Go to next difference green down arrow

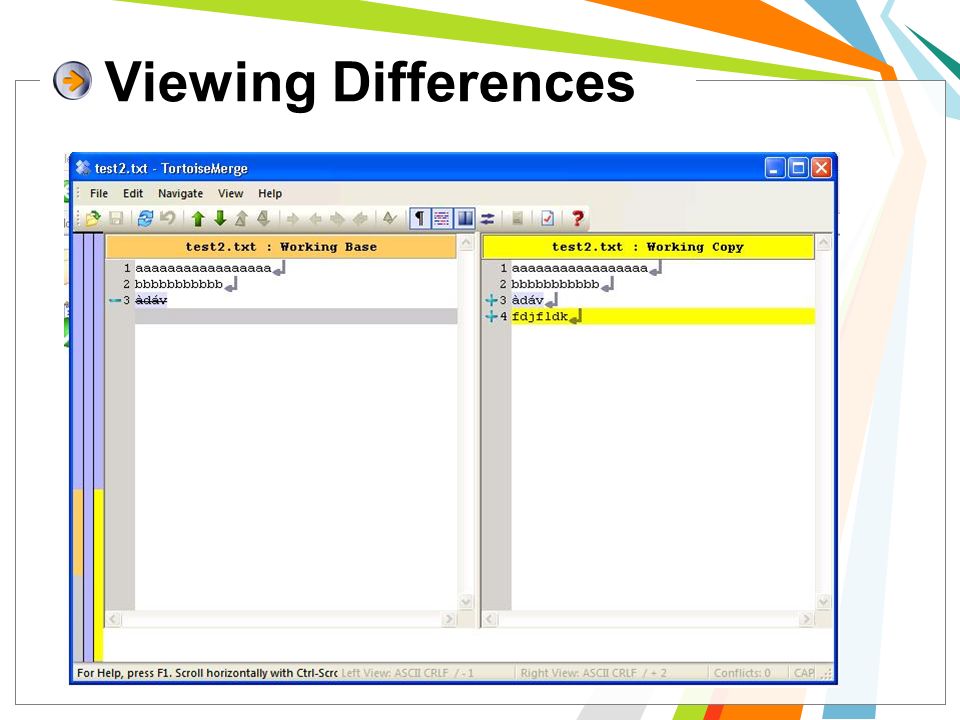(220, 219)
